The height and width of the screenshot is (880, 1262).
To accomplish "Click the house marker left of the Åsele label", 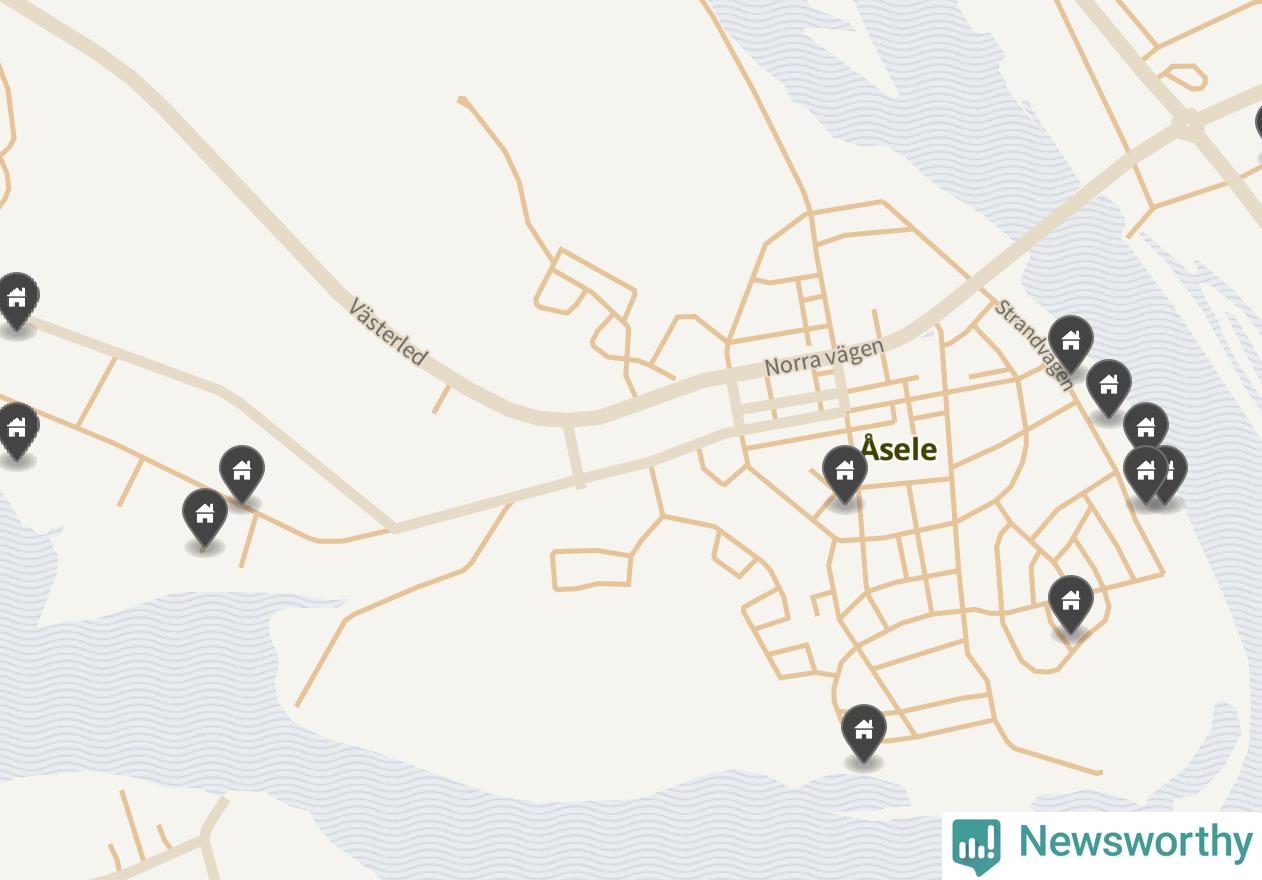I will (x=844, y=474).
